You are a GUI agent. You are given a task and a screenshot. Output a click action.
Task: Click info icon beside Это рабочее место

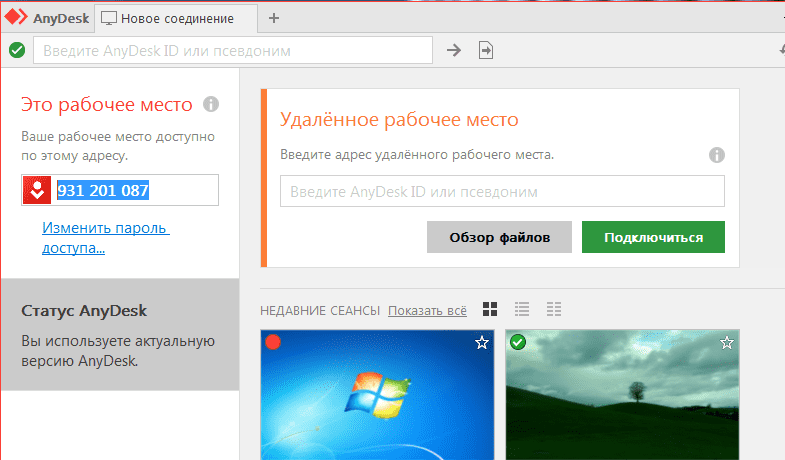click(x=211, y=104)
